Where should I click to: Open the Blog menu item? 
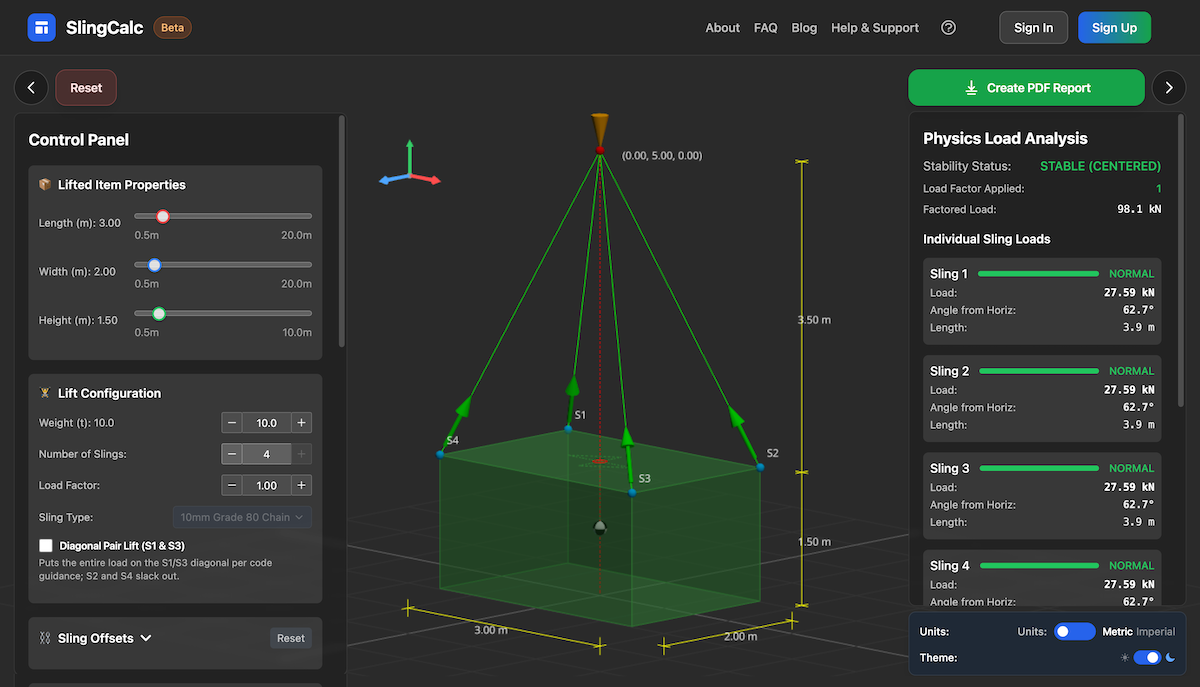coord(804,27)
